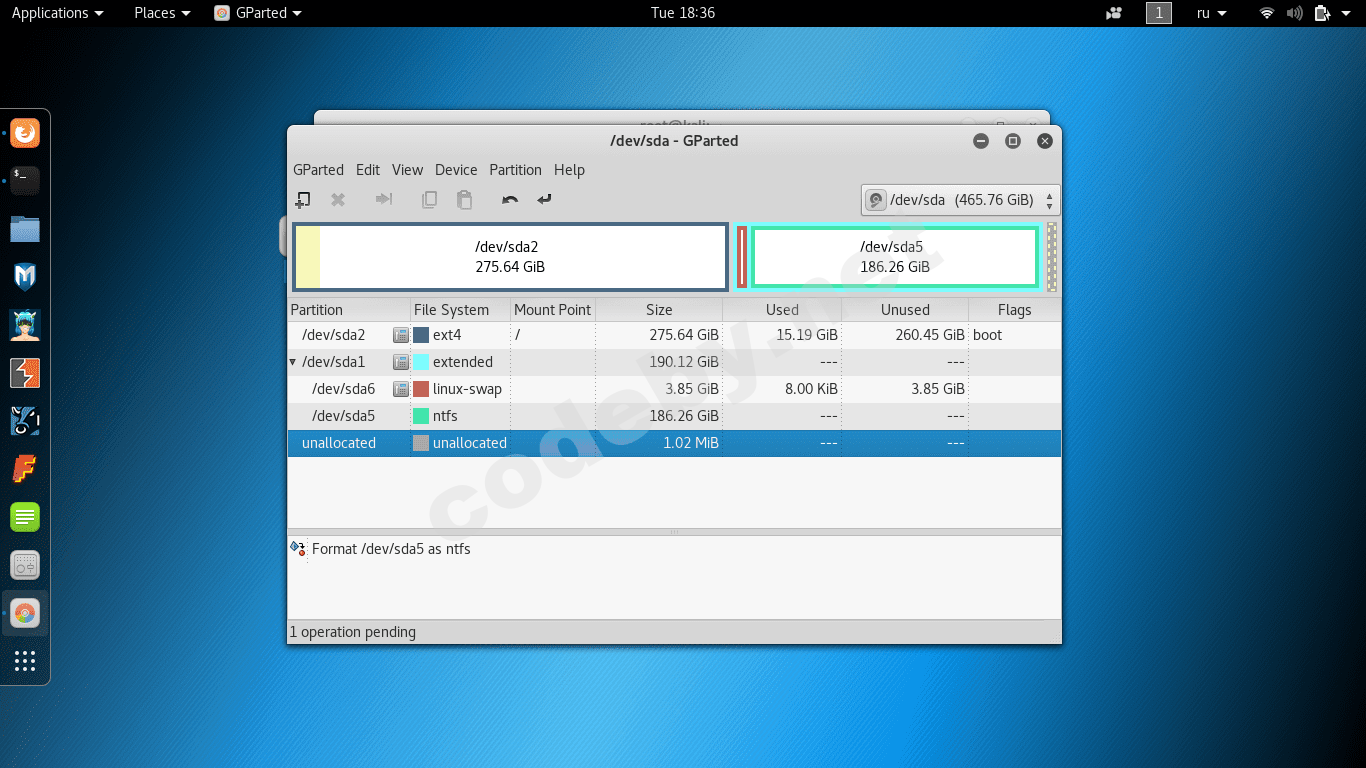Click the extended file system cyan swatch

coord(421,362)
